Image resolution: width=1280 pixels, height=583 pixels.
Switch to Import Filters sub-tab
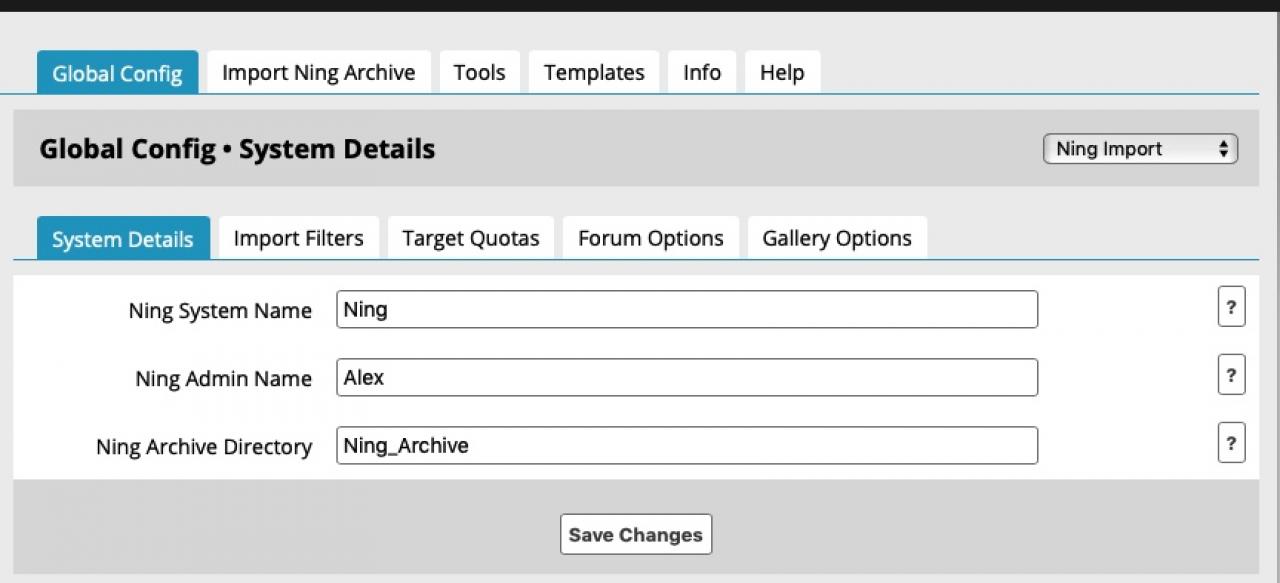tap(298, 239)
